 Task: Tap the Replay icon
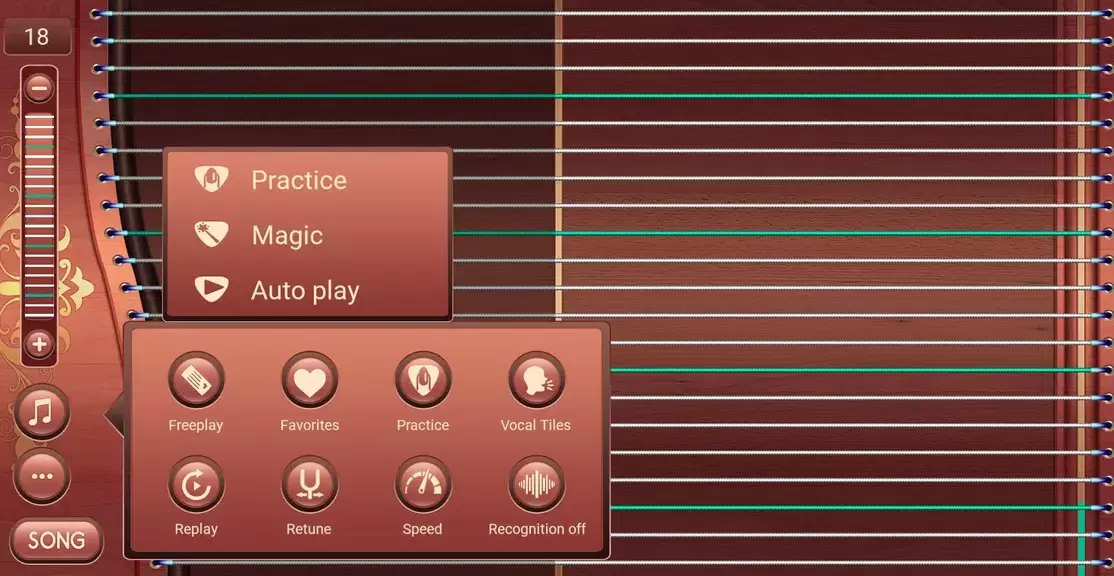(196, 485)
